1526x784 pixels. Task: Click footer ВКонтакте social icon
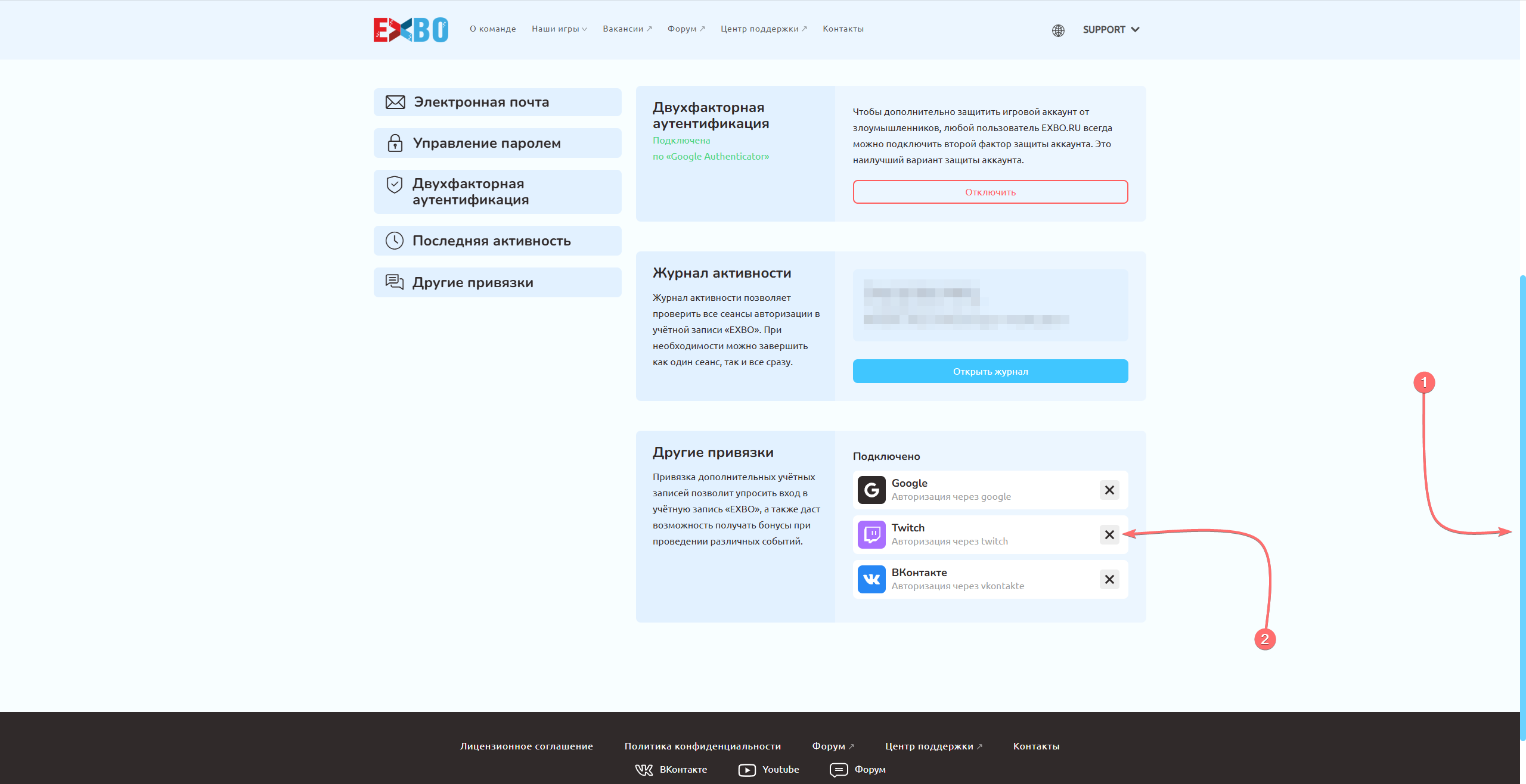(x=644, y=770)
